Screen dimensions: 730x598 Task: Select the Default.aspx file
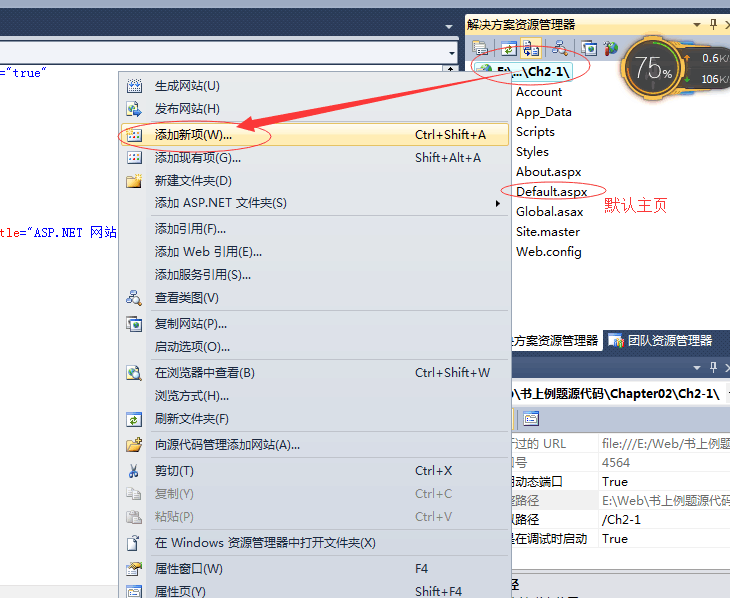551,191
